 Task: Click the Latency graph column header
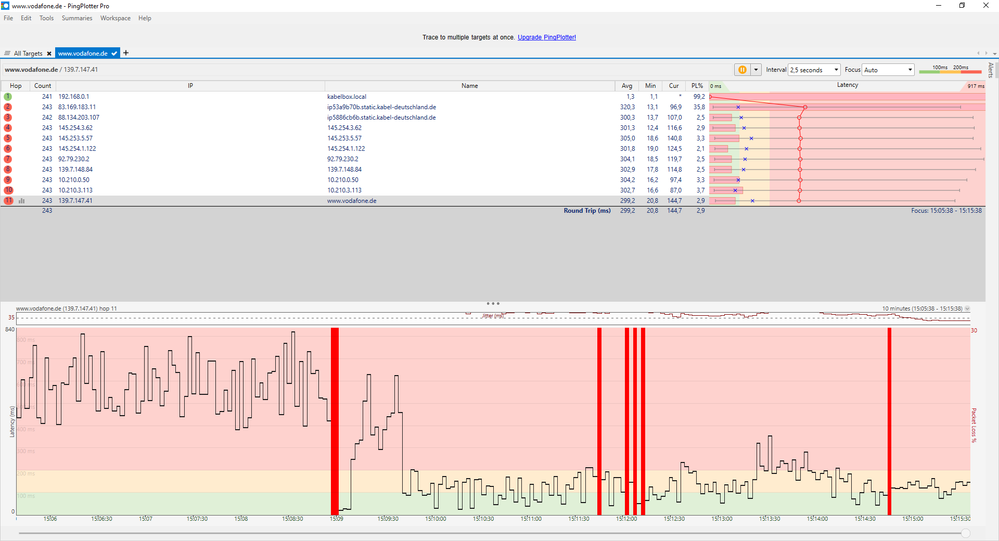click(847, 85)
